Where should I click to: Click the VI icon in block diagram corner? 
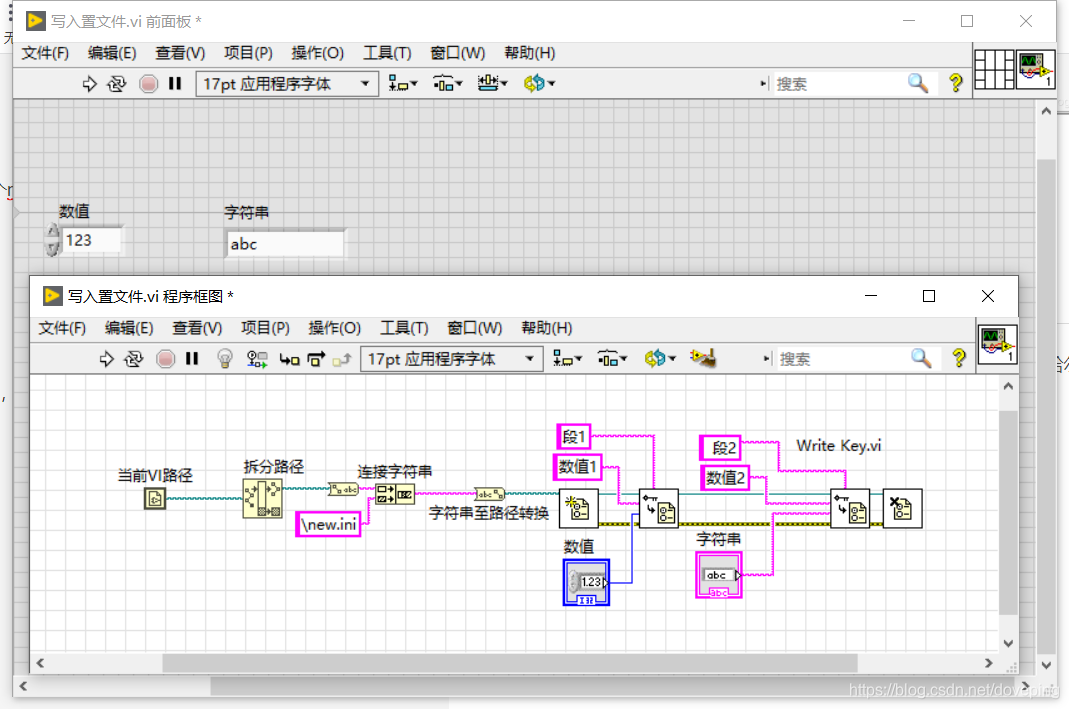[x=997, y=344]
